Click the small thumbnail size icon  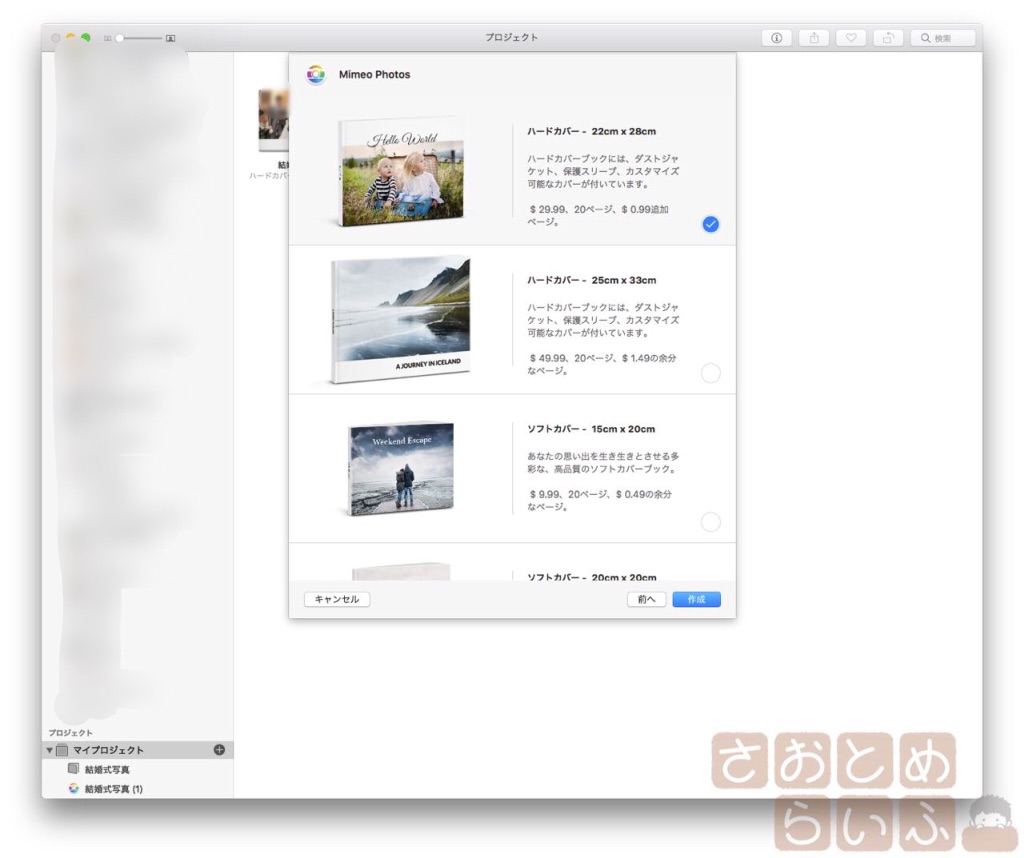(x=107, y=38)
